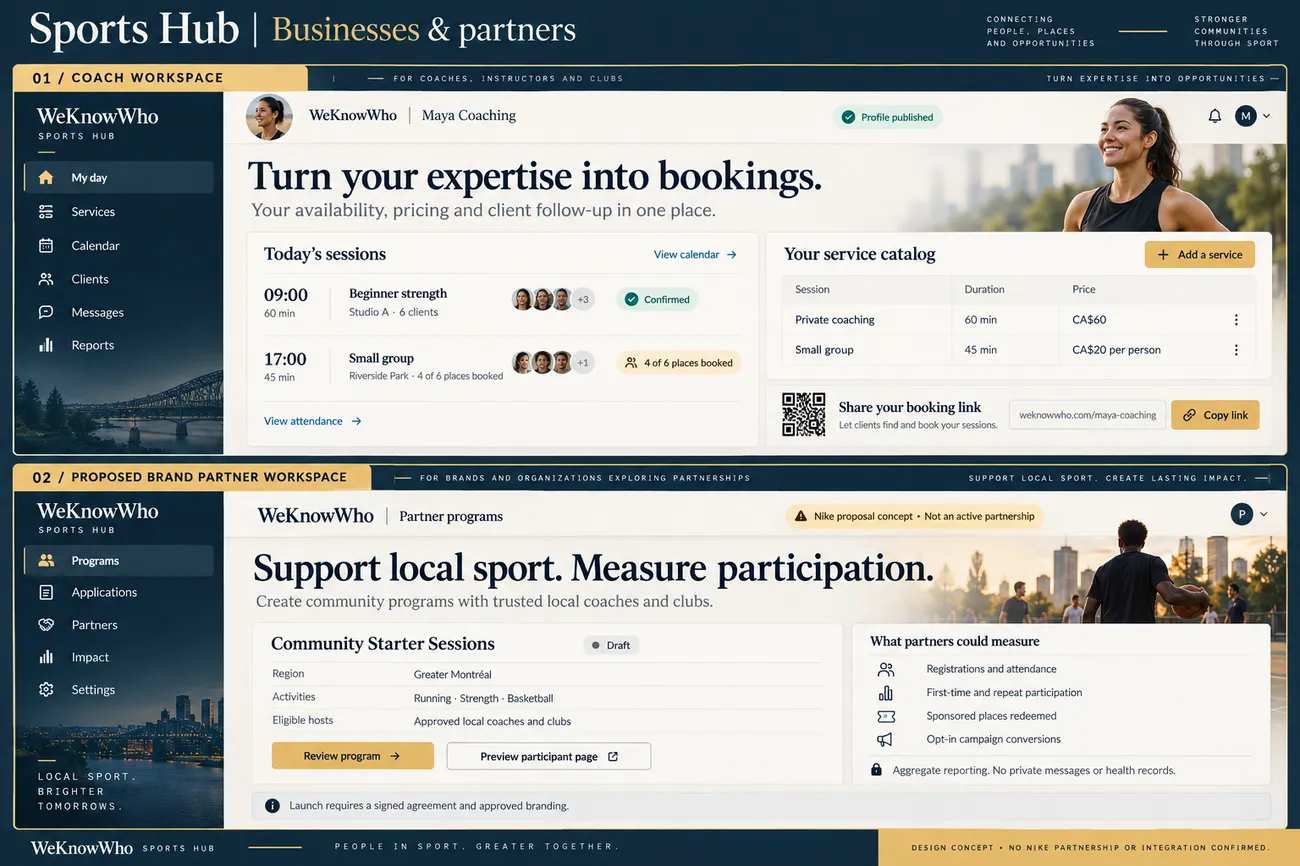Open the P account avatar menu
The image size is (1300, 866).
(1241, 515)
